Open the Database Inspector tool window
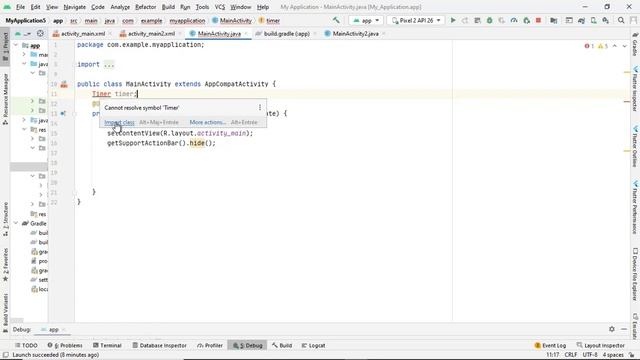Viewport: 640px width, 360px height. [160, 345]
